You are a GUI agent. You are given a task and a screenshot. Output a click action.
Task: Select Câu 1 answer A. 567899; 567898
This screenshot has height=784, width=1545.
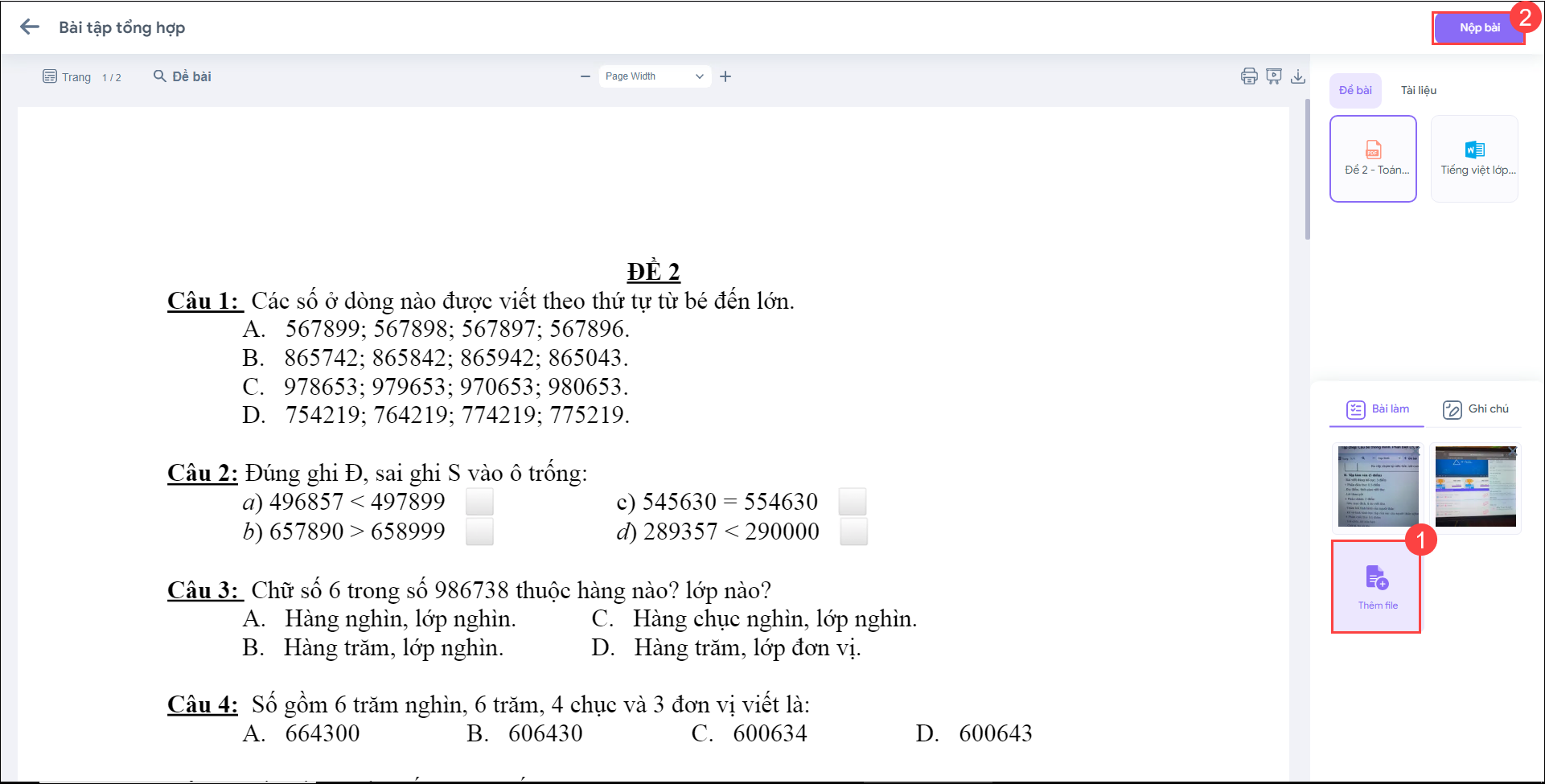coord(436,329)
